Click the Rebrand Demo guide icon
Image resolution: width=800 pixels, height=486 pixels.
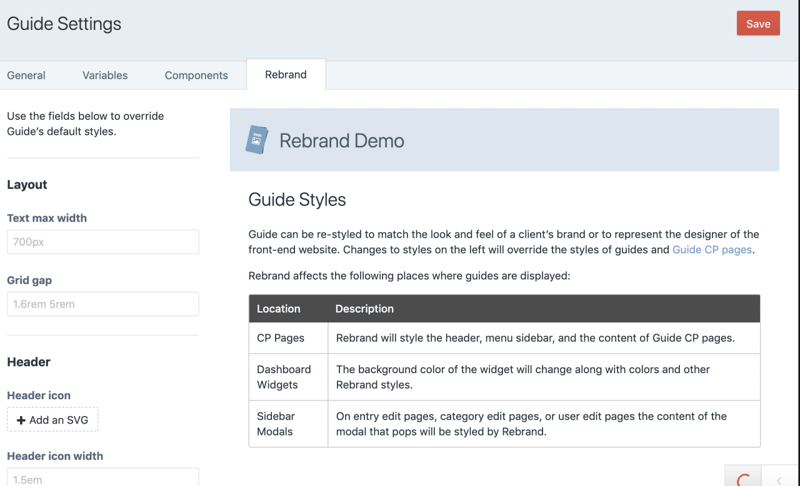pos(257,140)
